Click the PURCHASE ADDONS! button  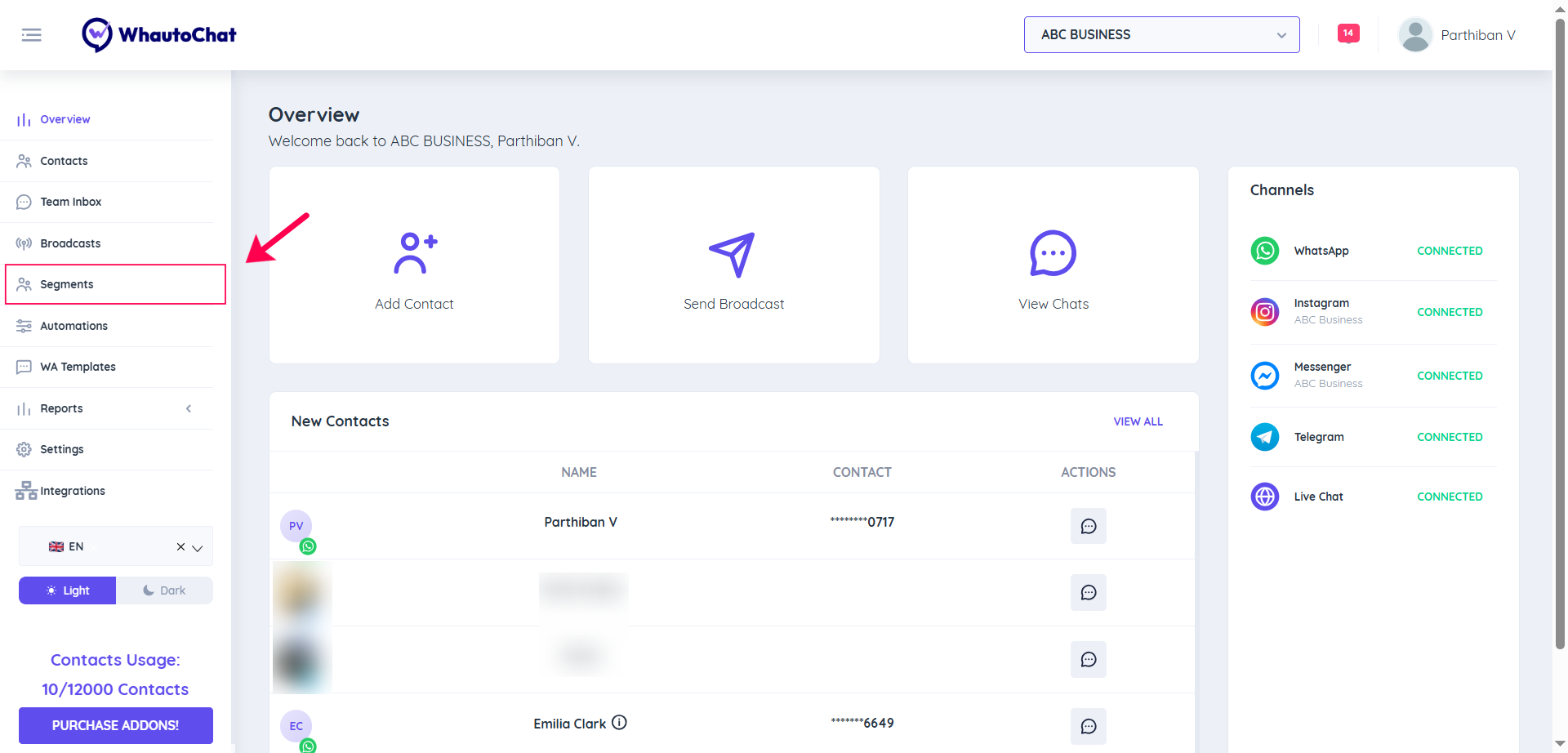pyautogui.click(x=115, y=725)
